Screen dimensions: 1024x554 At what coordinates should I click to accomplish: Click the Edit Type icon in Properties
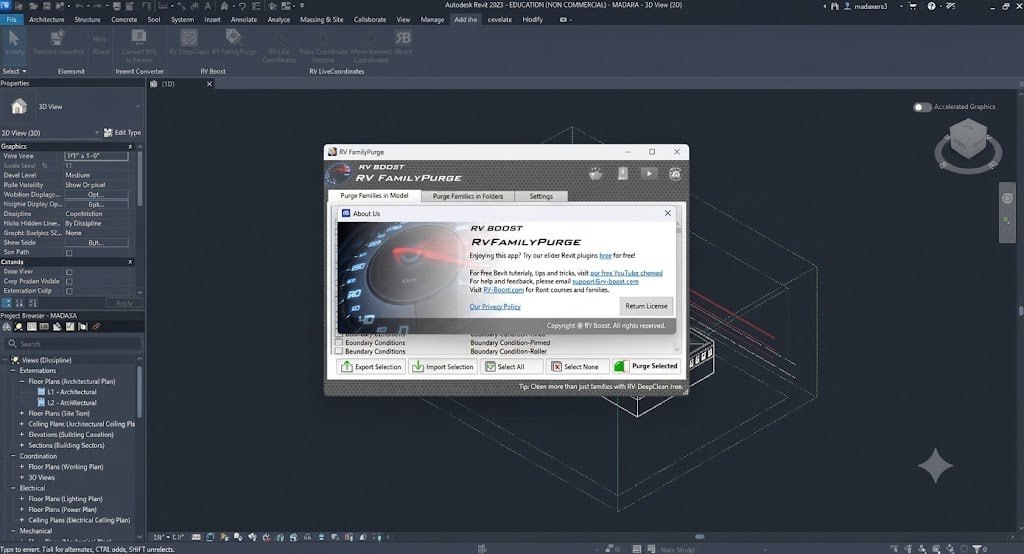coord(108,133)
